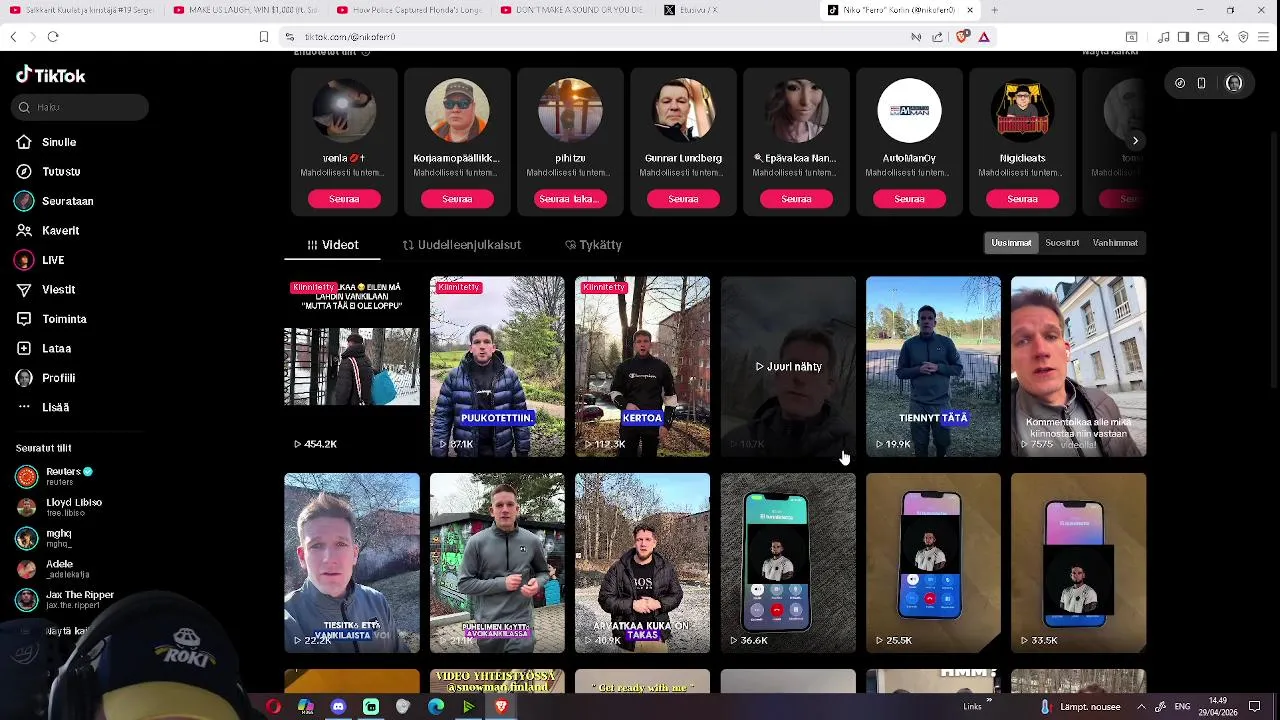The image size is (1280, 720).
Task: Open Microsoft Edge from the taskbar
Action: [436, 707]
